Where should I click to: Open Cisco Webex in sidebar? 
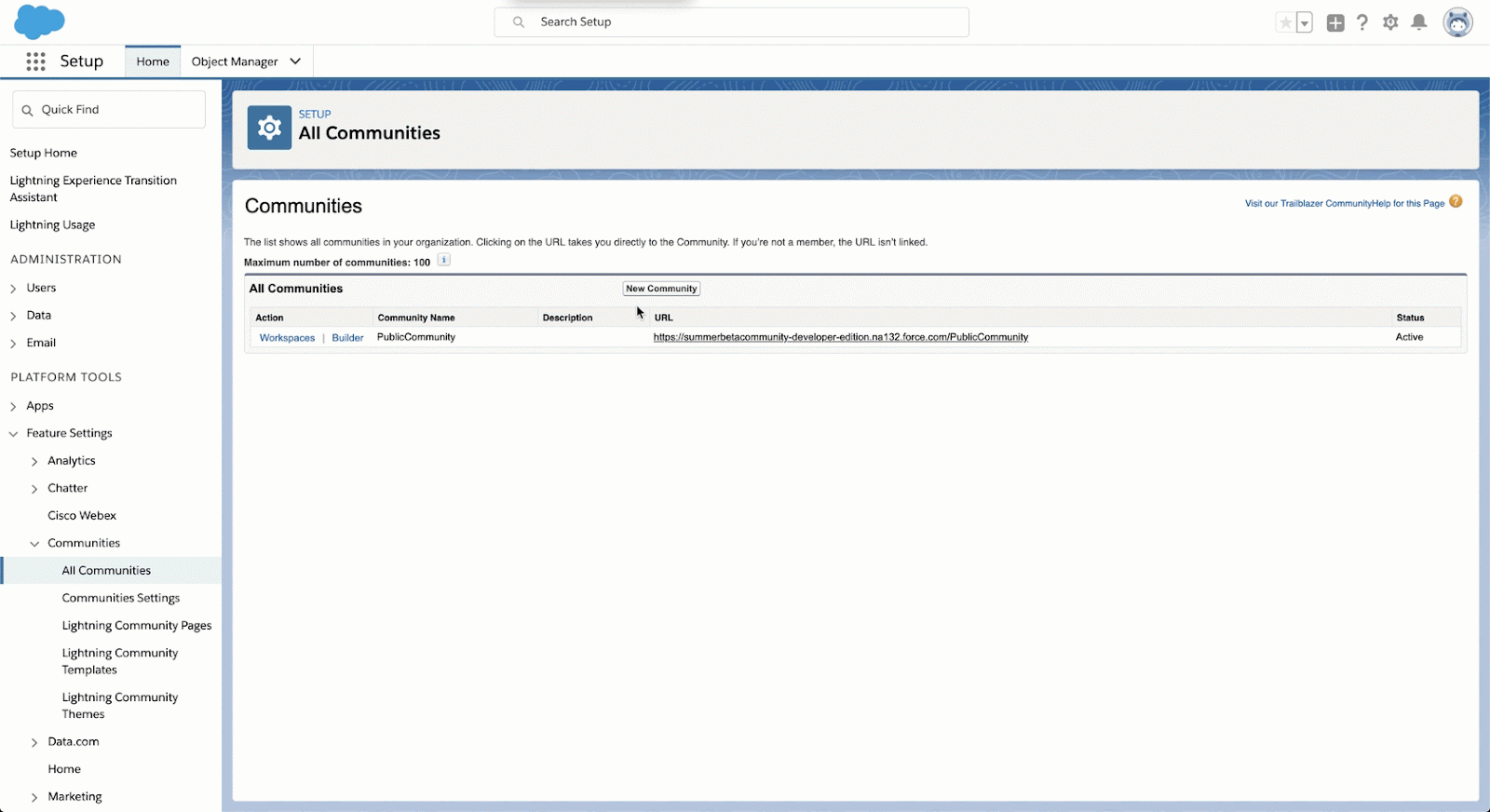pos(82,516)
